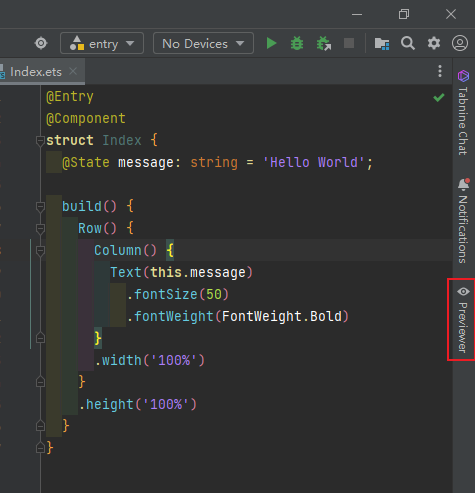Open the No Devices dropdown
475x493 pixels.
pos(203,43)
